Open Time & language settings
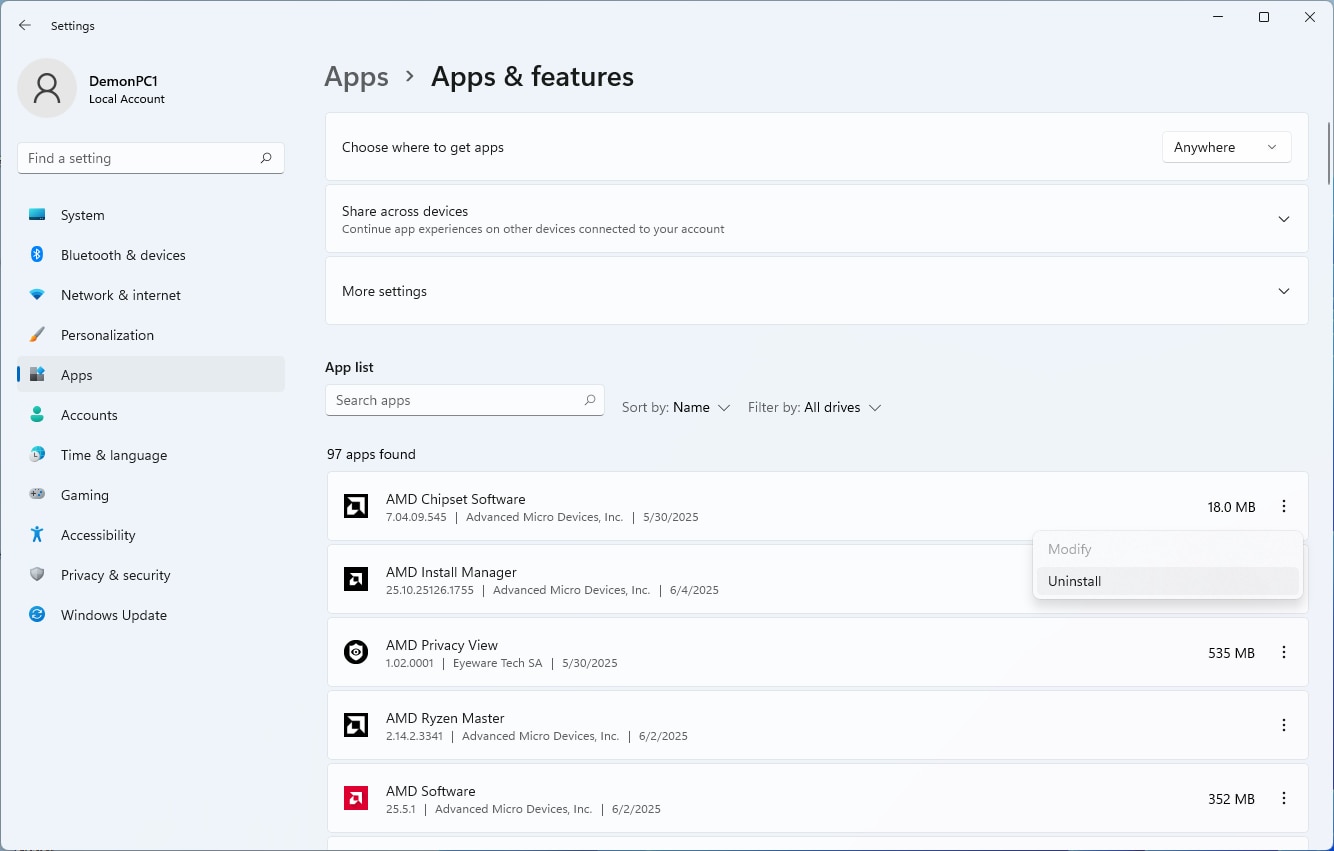This screenshot has width=1334, height=851. (x=151, y=455)
